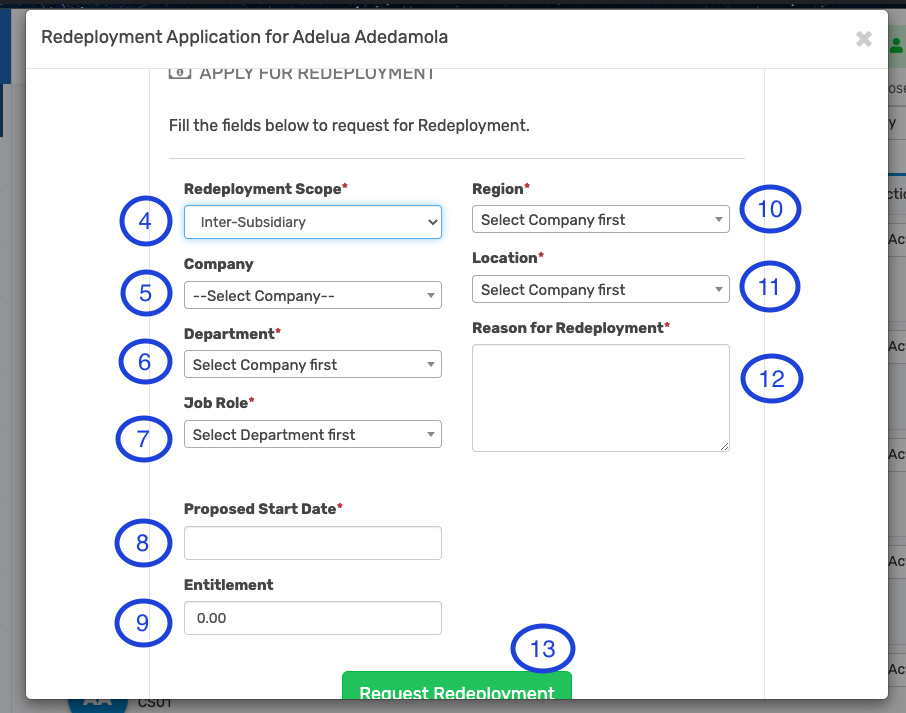Click inside the Reason for Redeployment text area

click(599, 398)
